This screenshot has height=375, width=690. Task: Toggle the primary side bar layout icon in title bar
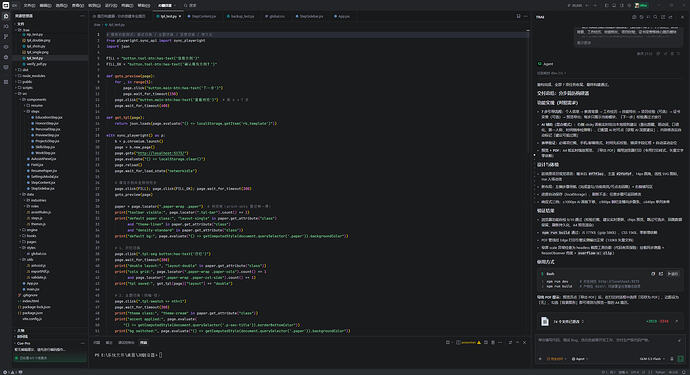[606, 5]
